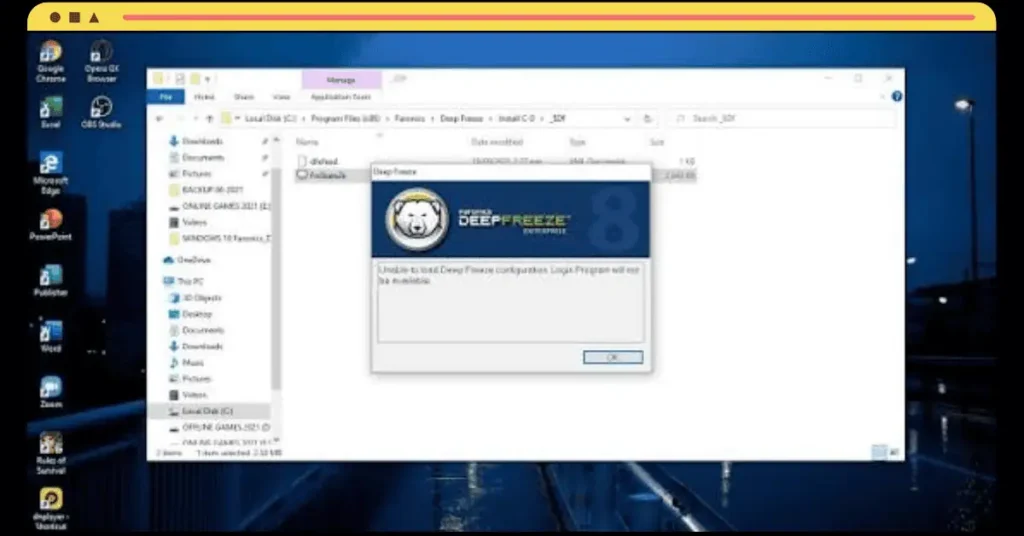Open the WINDOWS 10 Faronics folder

(219, 238)
